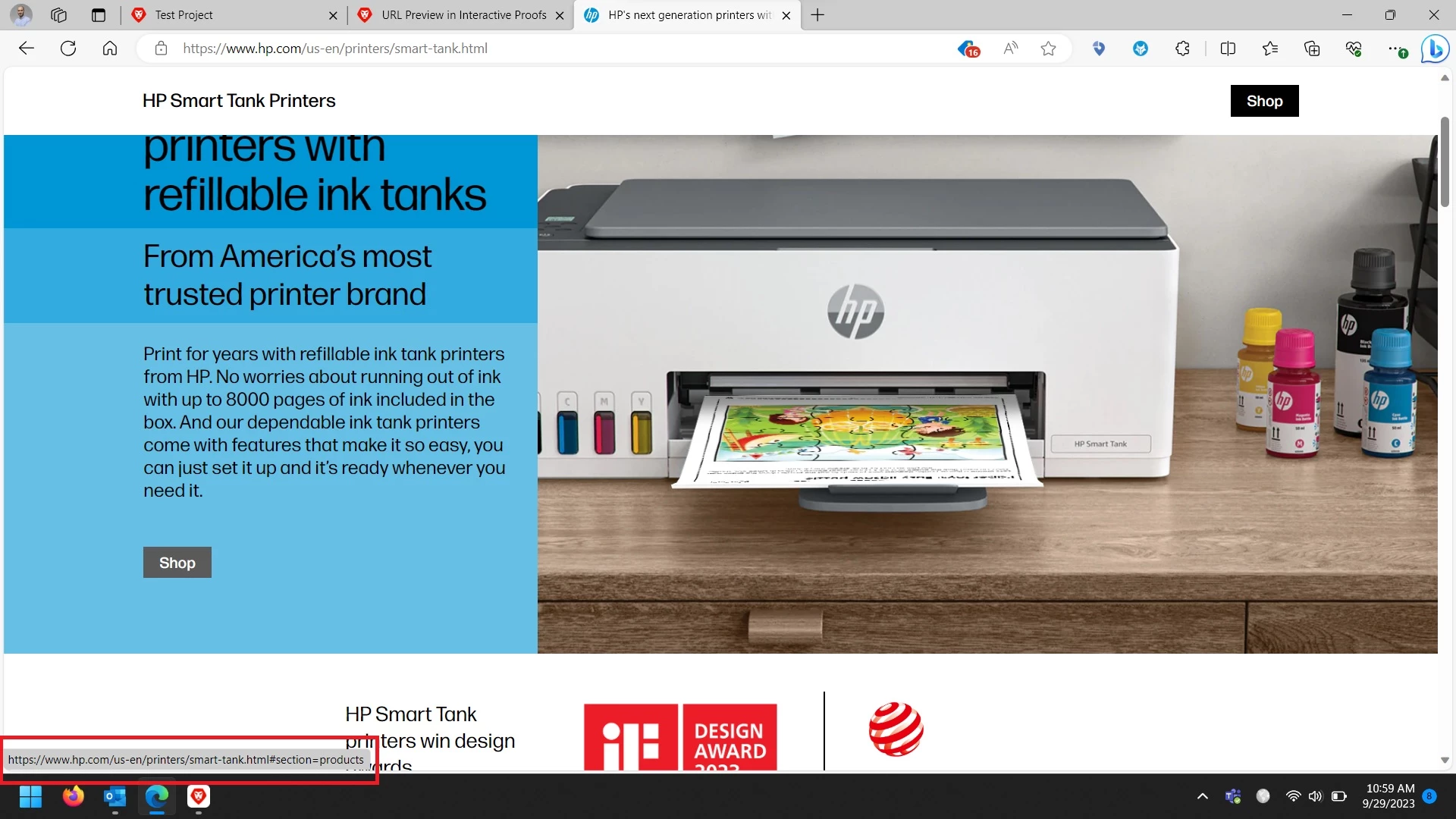
Task: Show hidden system tray icons chevron
Action: [x=1202, y=796]
